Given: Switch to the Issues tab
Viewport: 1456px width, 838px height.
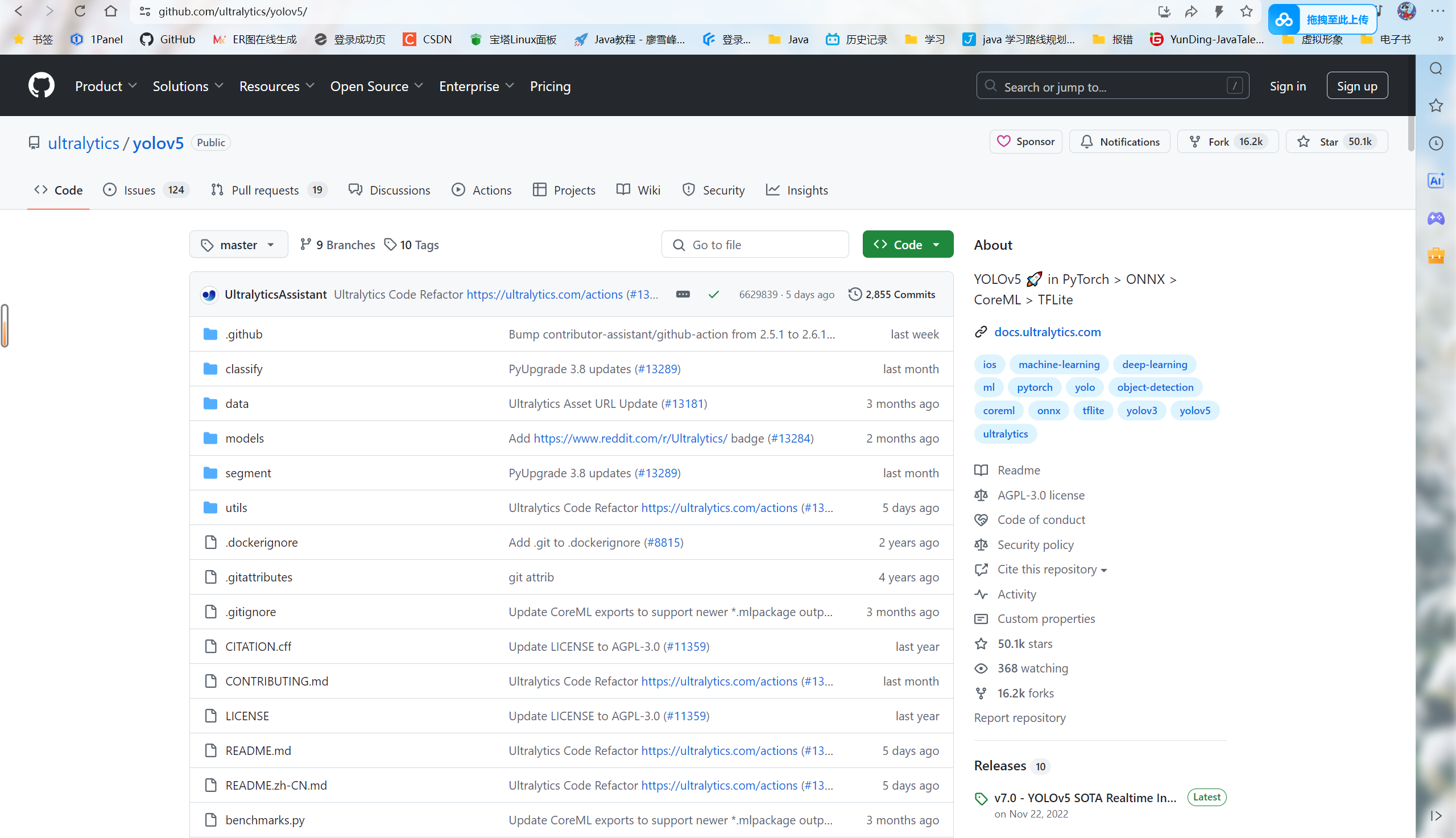Looking at the screenshot, I should [146, 190].
